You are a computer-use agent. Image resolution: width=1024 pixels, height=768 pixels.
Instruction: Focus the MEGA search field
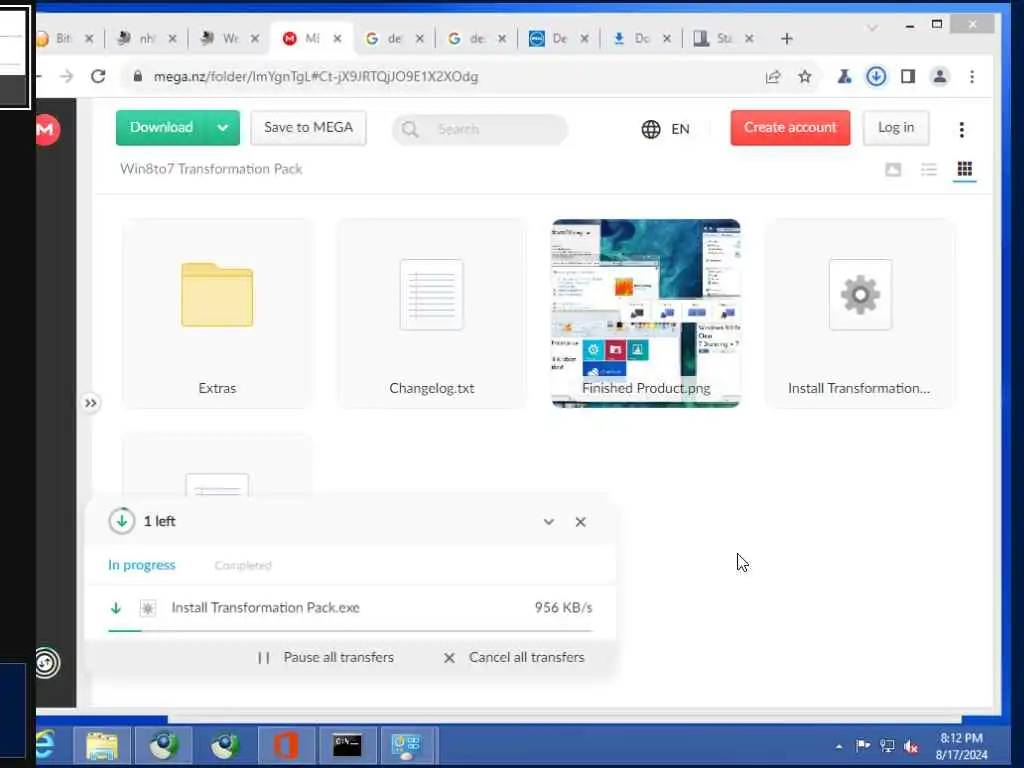(x=480, y=129)
